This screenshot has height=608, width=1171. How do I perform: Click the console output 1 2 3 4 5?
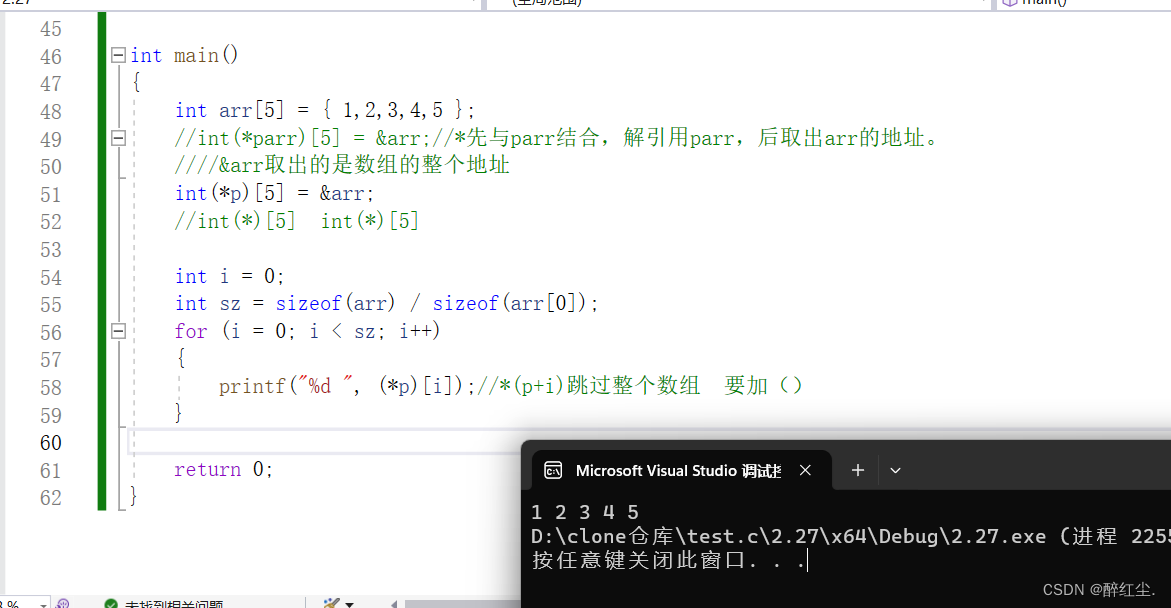tap(585, 512)
